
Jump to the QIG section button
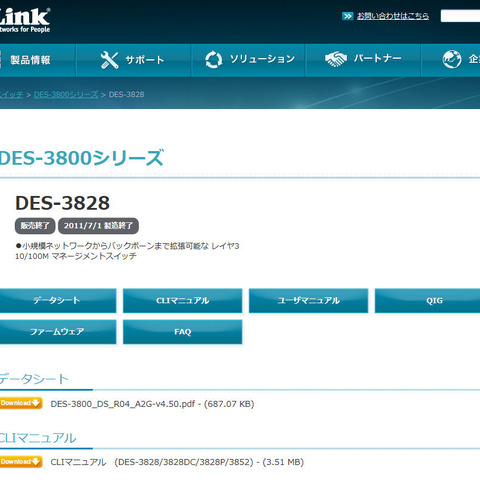coord(427,301)
